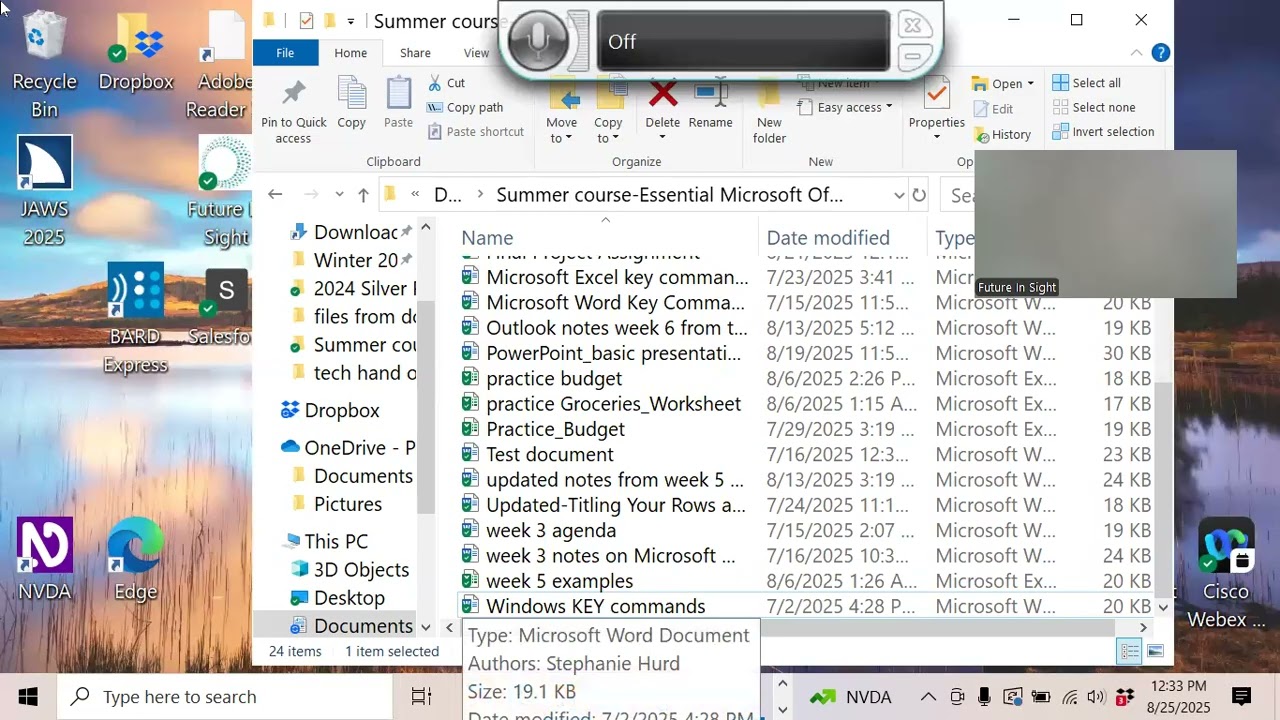Open Explorer help question mark
This screenshot has height=720, width=1280.
1160,53
